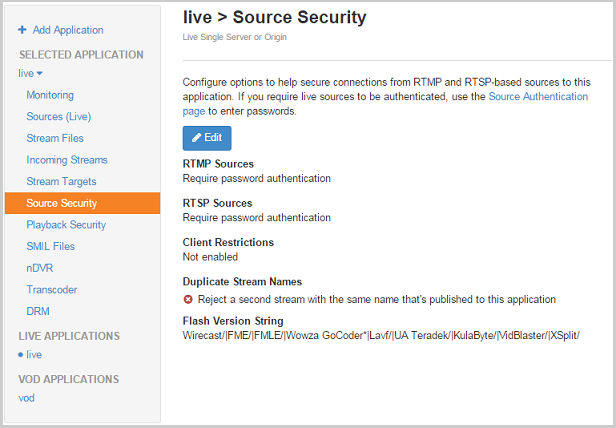Navigate to Stream Targets
This screenshot has height=428, width=616.
[x=61, y=181]
